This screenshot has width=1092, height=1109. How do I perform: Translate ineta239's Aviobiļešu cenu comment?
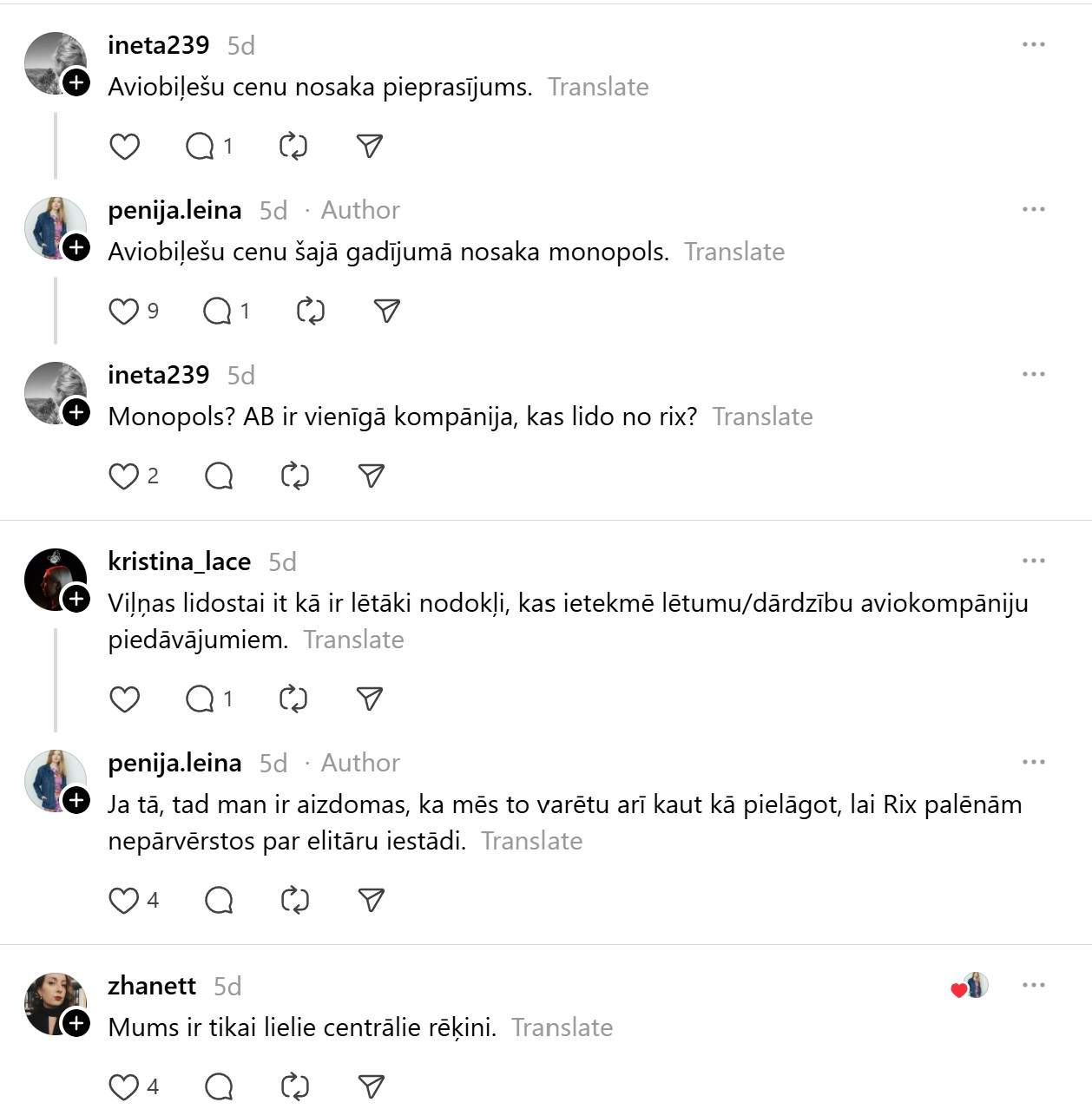(598, 87)
